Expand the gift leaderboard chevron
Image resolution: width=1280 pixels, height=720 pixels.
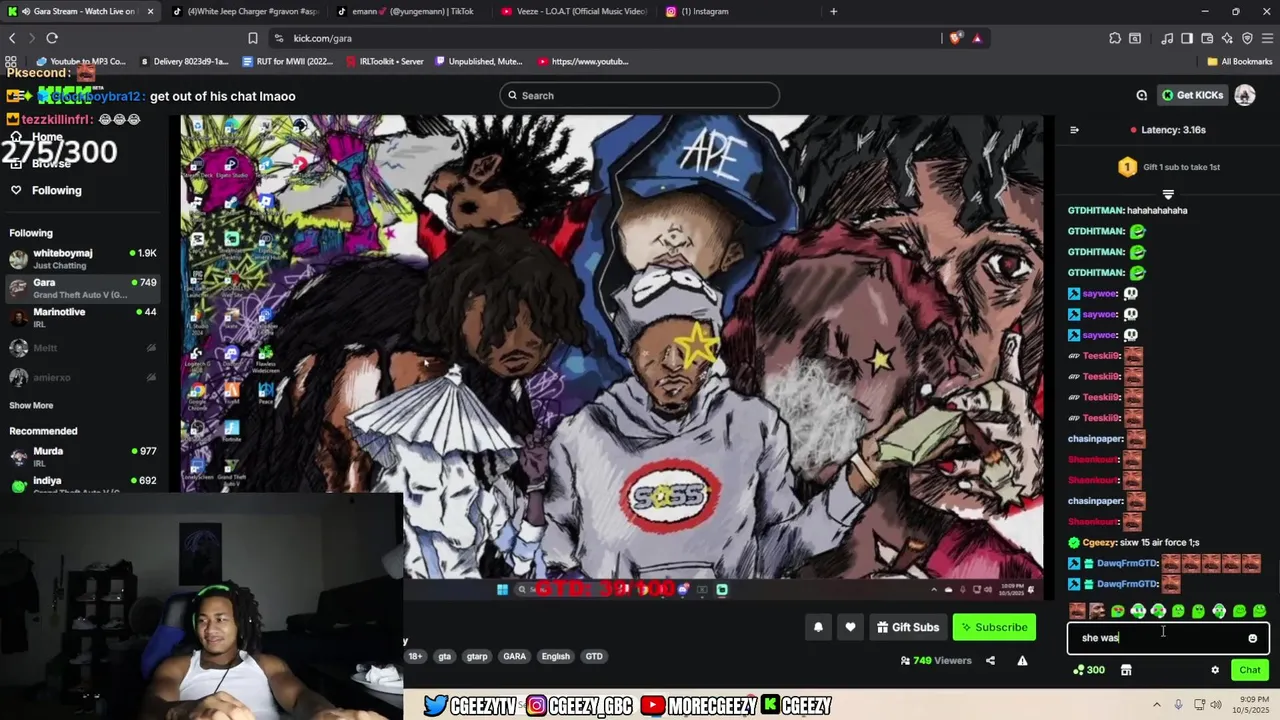point(1167,194)
